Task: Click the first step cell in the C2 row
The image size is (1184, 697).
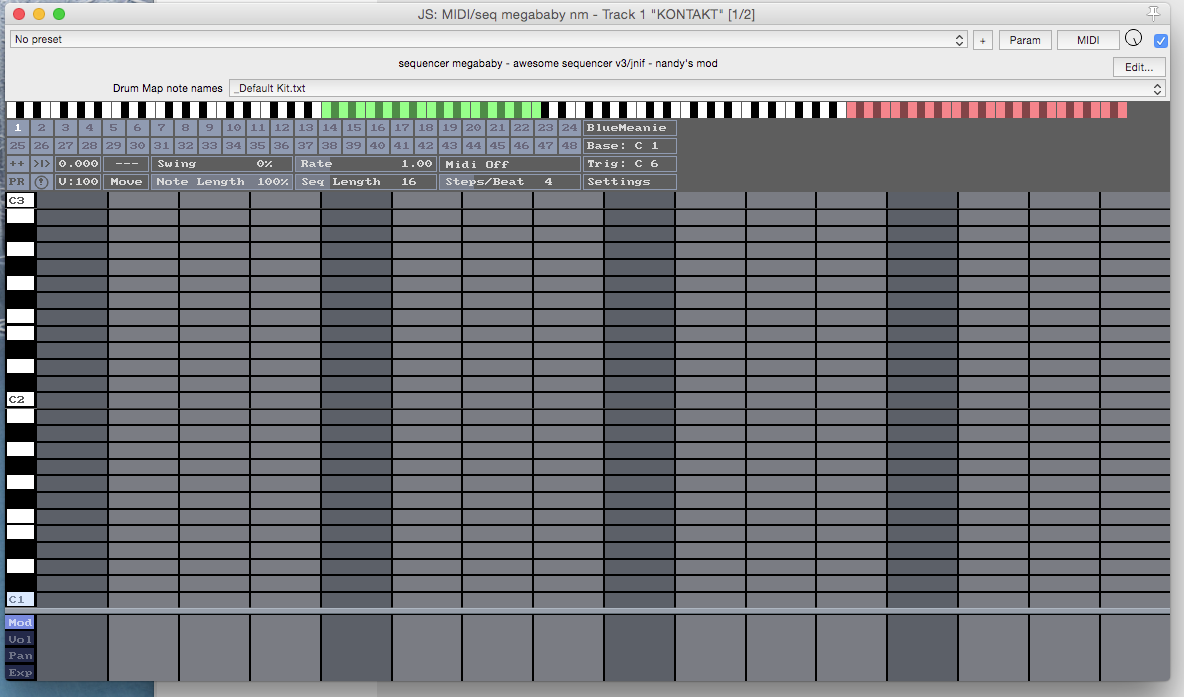Action: coord(72,399)
